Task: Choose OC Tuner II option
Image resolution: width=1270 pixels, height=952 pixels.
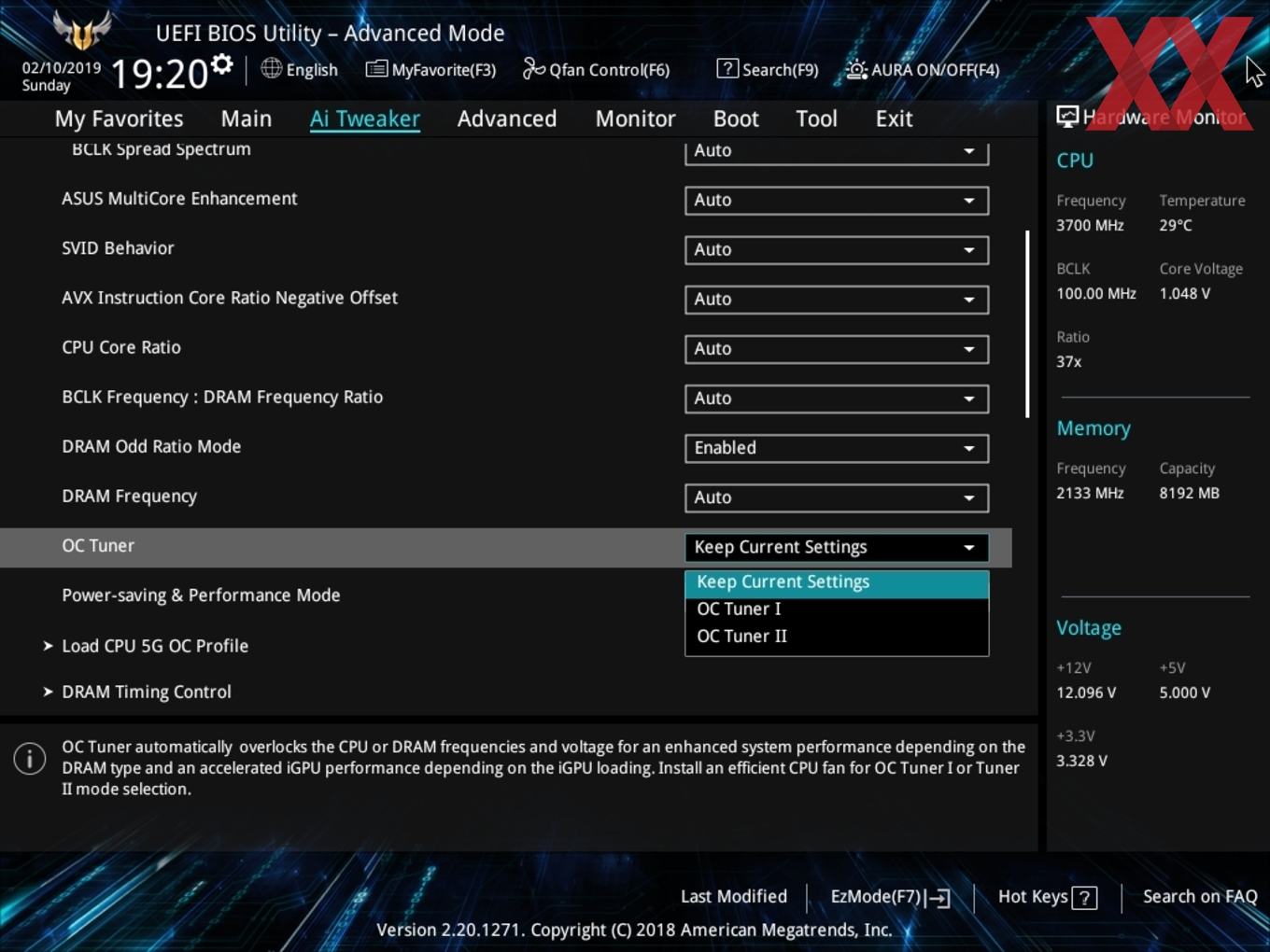Action: [x=837, y=637]
